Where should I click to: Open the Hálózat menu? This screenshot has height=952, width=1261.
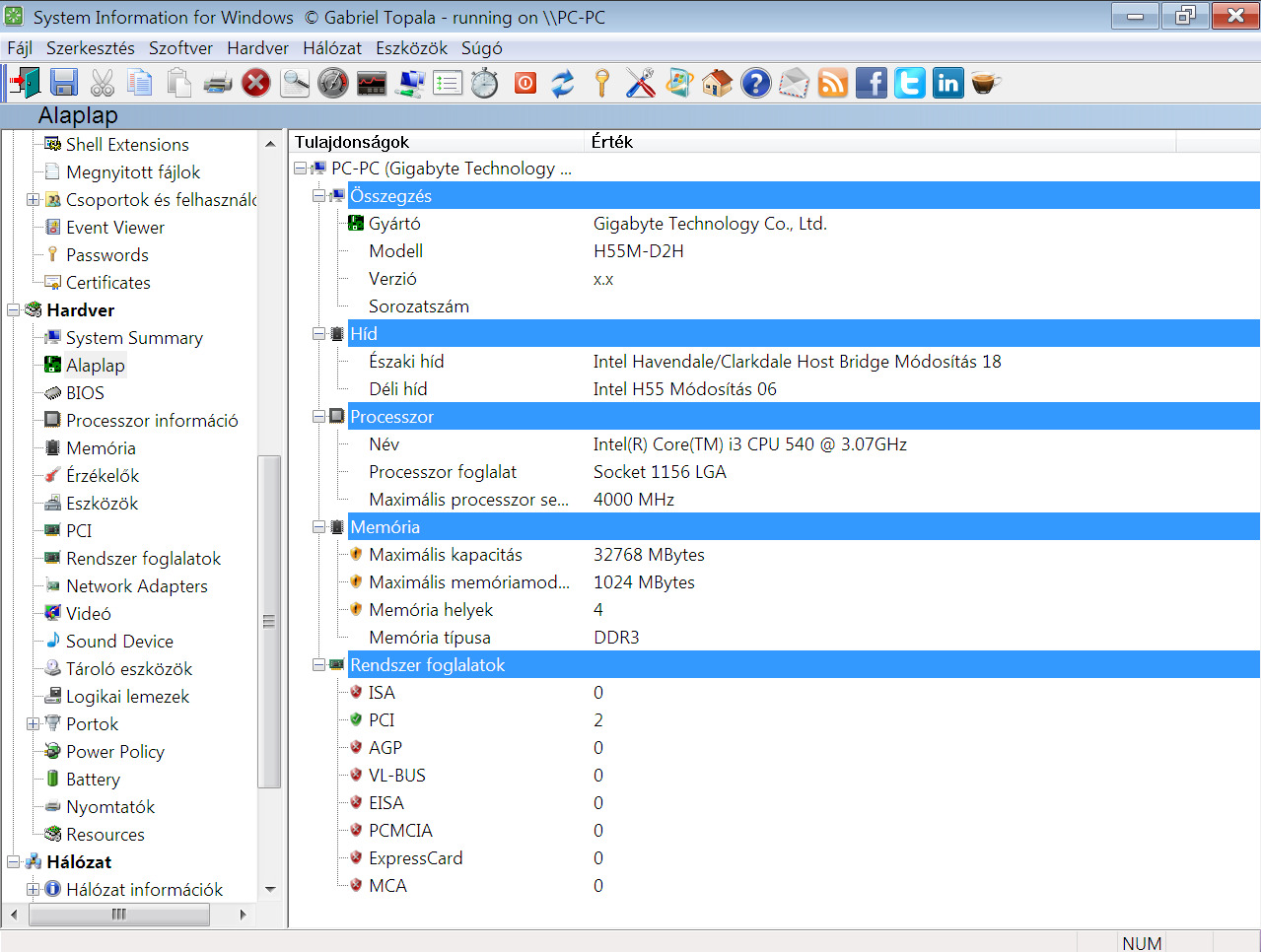(332, 48)
